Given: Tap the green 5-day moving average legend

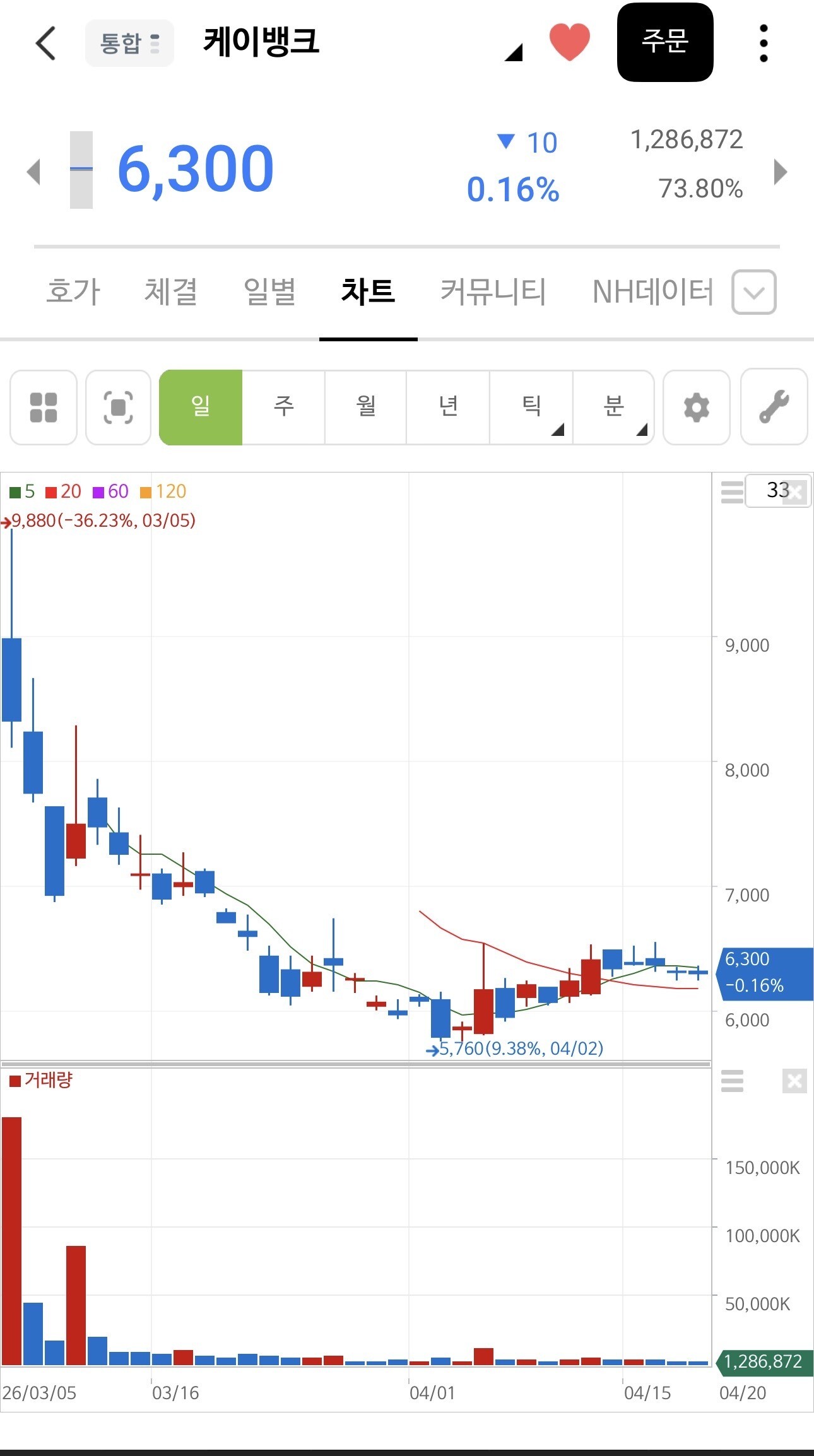Looking at the screenshot, I should click(22, 491).
